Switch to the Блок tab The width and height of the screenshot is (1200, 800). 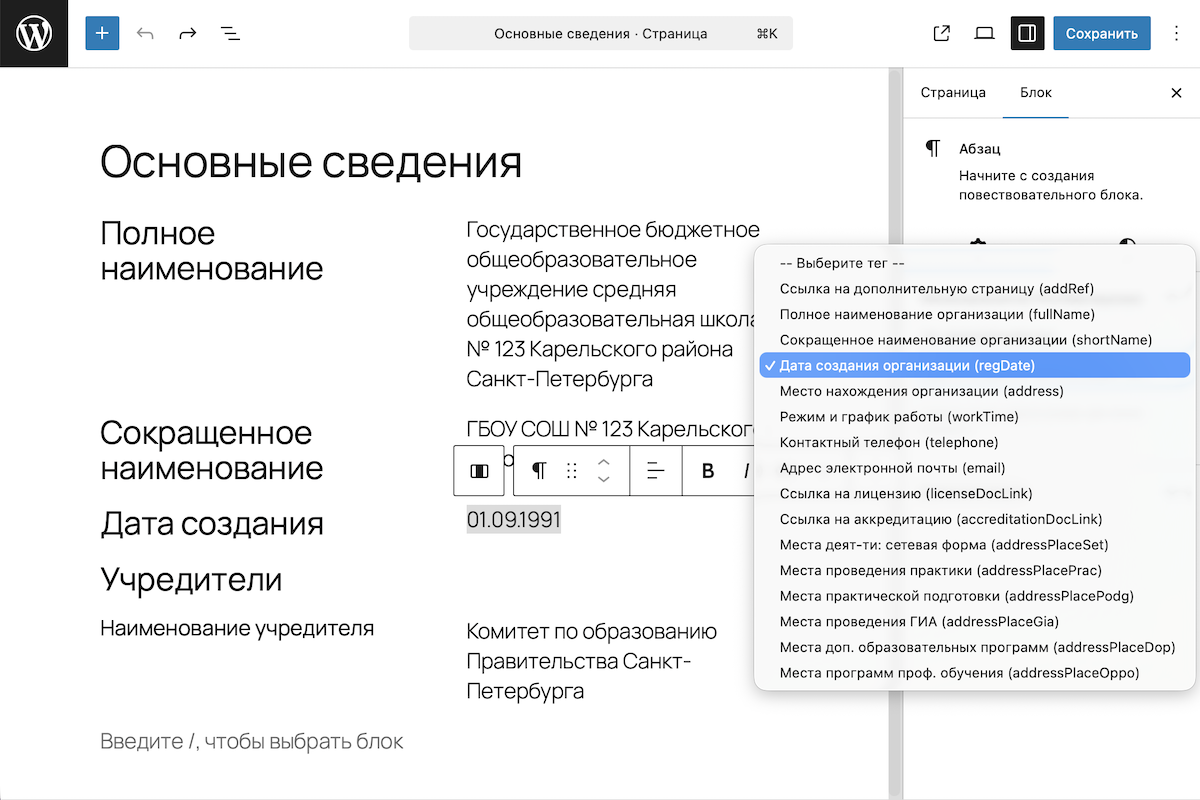coord(1035,93)
